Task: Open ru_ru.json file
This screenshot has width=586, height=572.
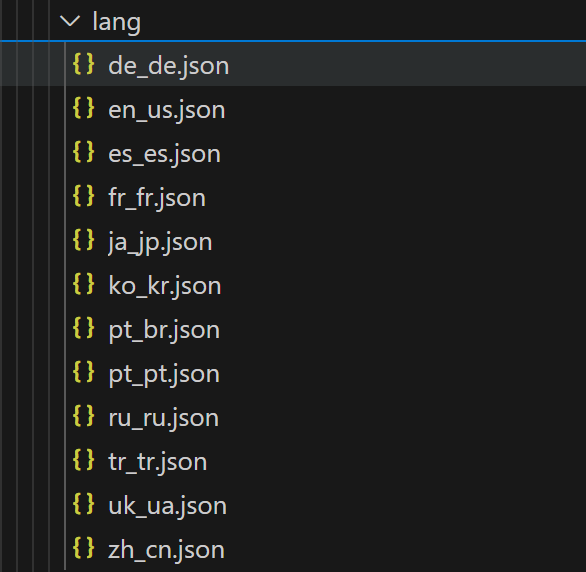Action: 164,418
